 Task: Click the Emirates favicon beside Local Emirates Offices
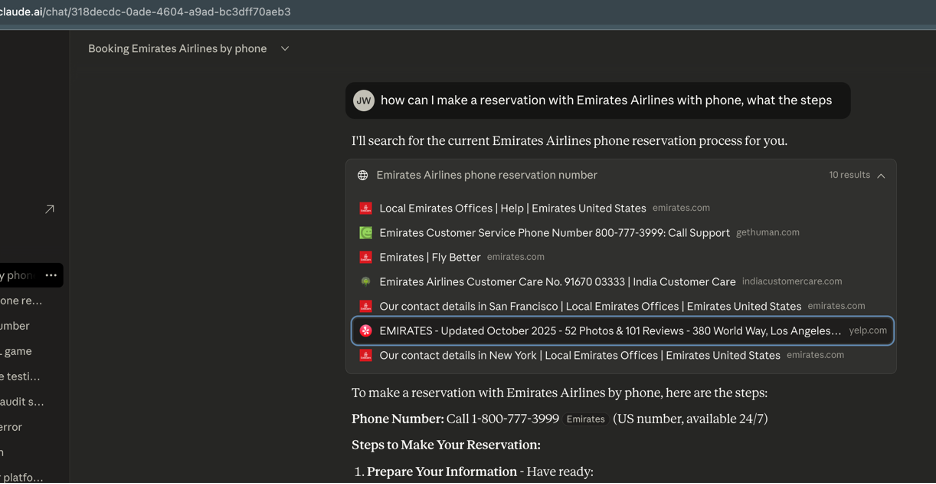365,208
